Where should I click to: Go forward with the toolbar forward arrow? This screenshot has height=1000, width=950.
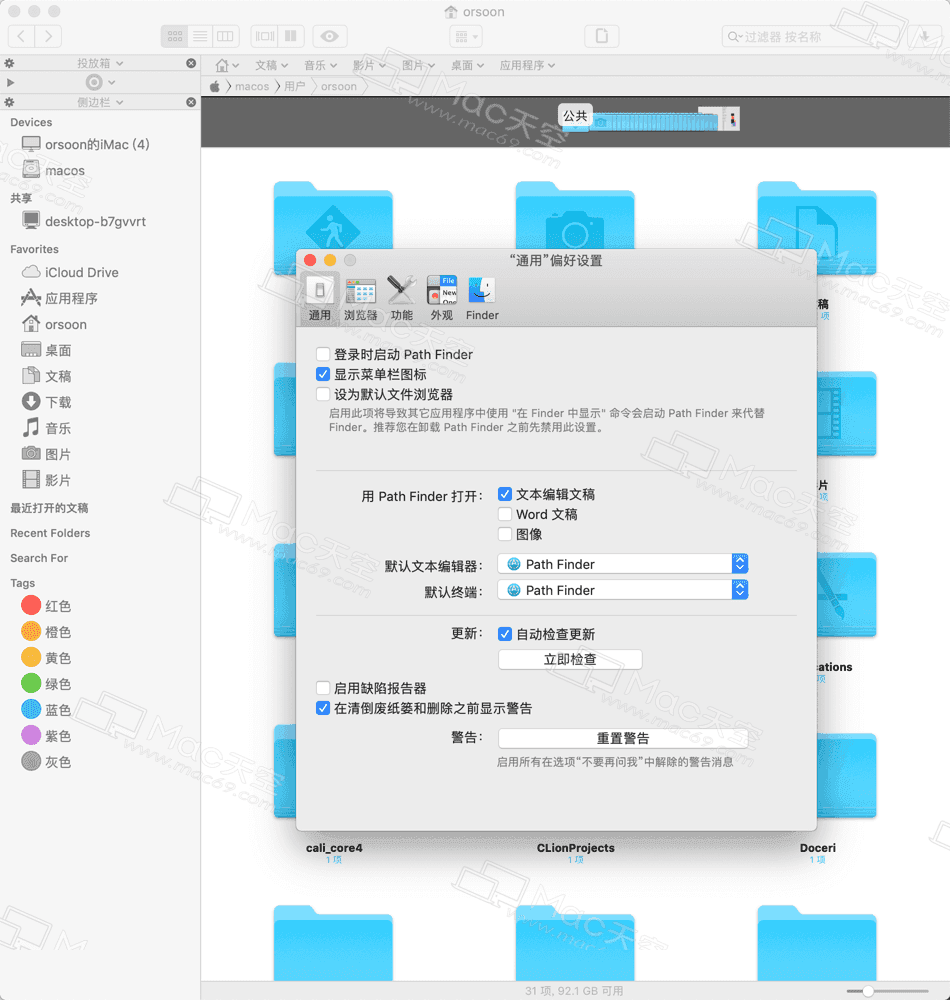pos(48,36)
